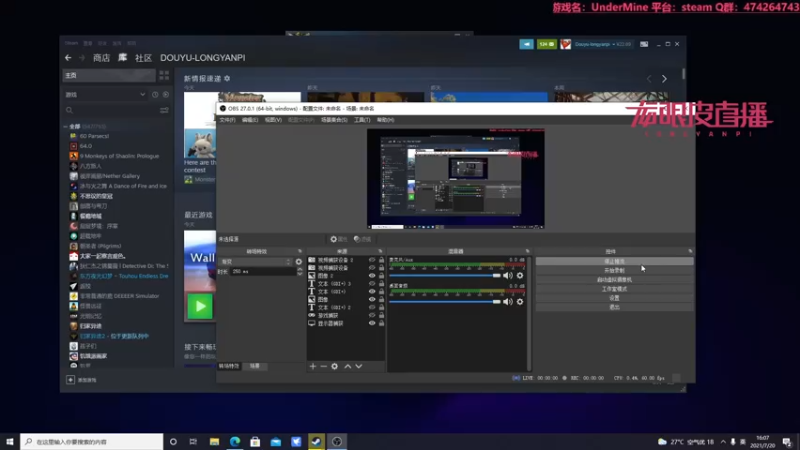Viewport: 800px width, 450px height.
Task: Toggle visibility of 游戏捕获 source
Action: pyautogui.click(x=372, y=315)
